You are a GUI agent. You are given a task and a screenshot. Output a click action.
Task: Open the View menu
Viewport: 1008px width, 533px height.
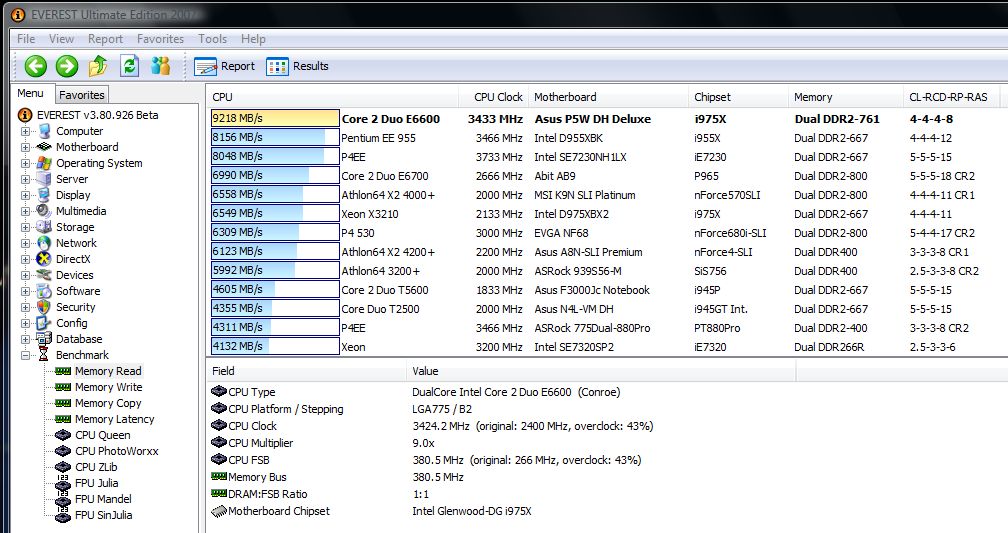(x=61, y=39)
